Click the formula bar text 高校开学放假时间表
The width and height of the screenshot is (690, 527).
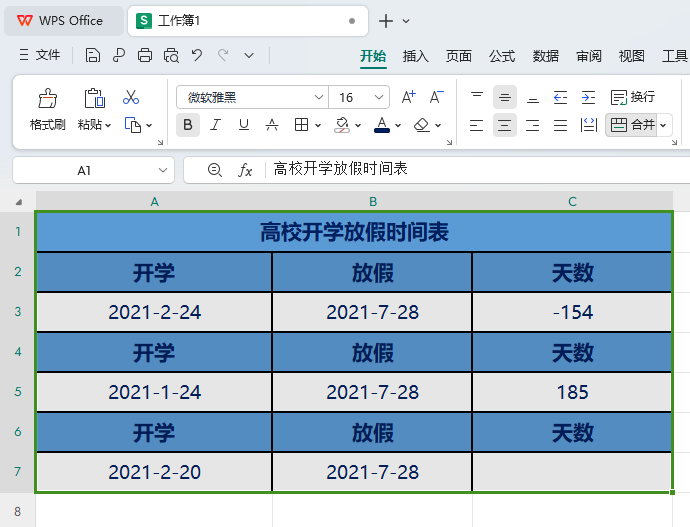341,169
